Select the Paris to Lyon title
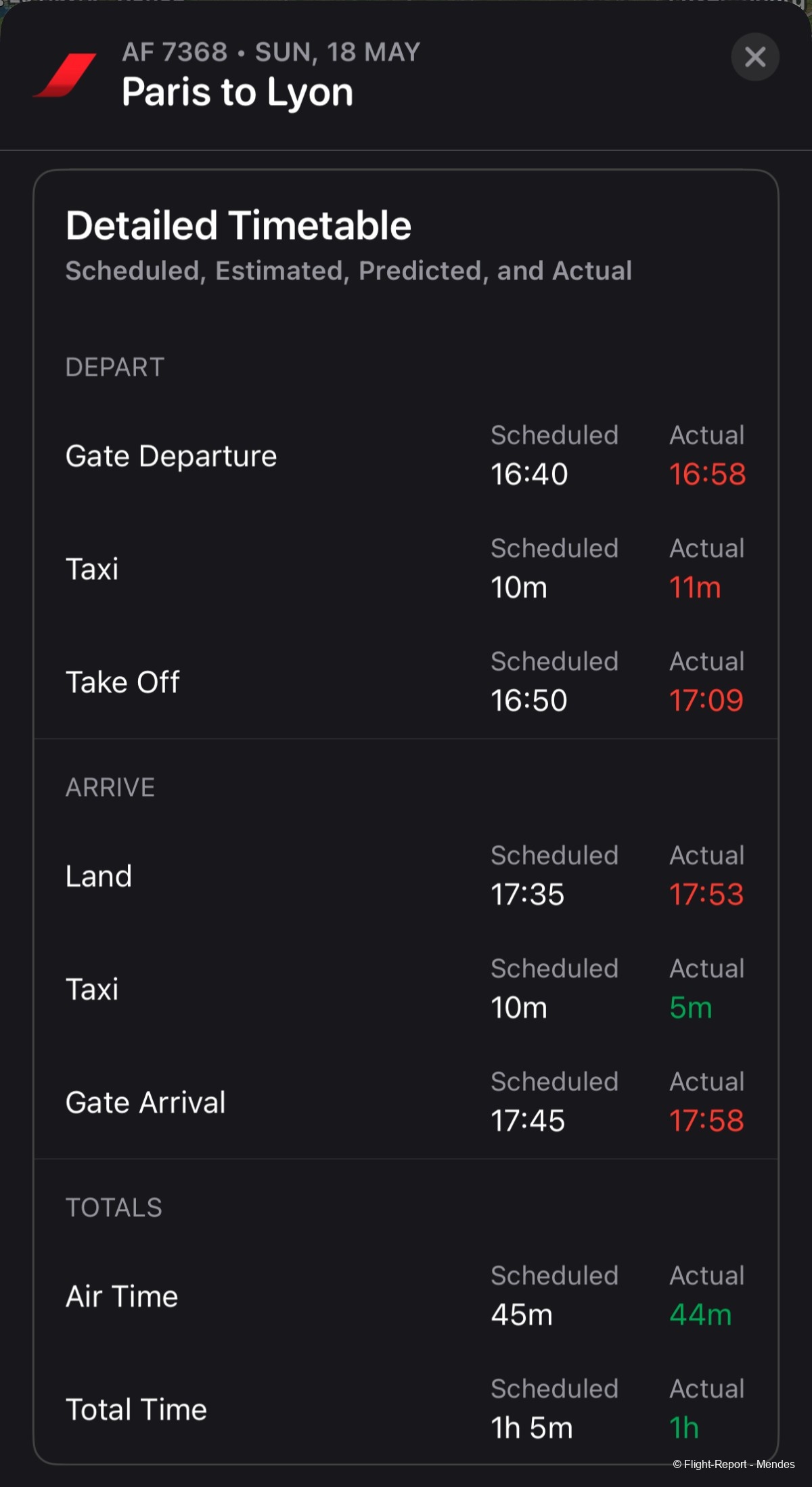The height and width of the screenshot is (1487, 812). [238, 92]
